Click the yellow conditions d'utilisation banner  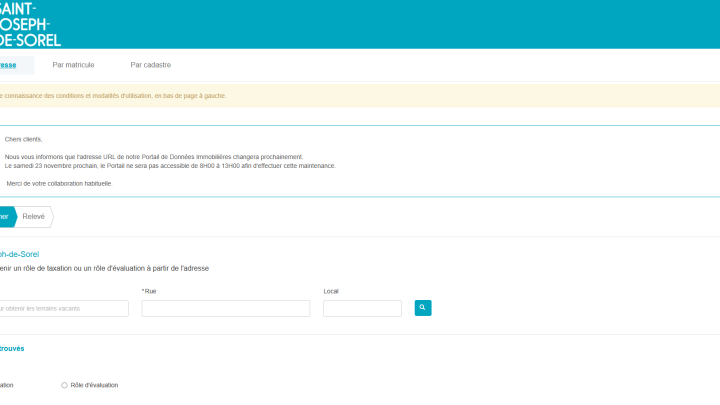pos(300,96)
